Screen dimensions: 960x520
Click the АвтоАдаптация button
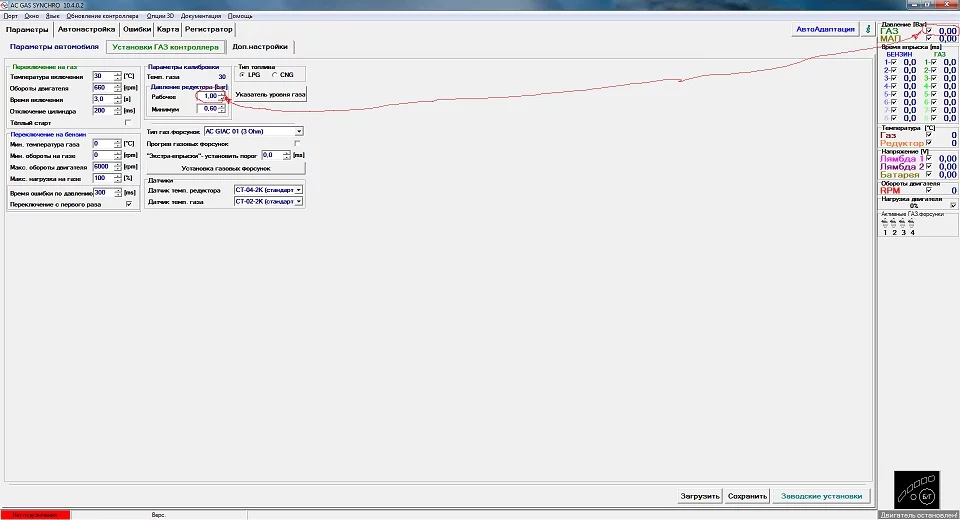pos(825,29)
